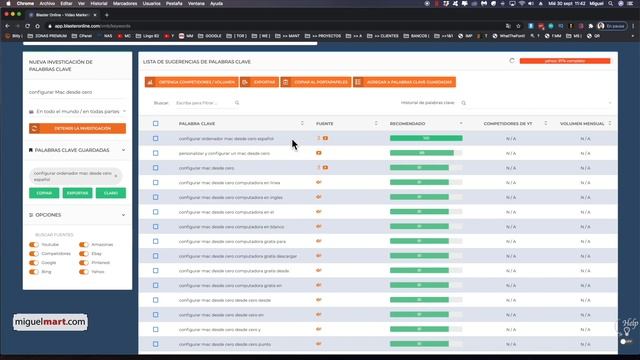
Task: Open 'En todo el mundo / en todas partes' dropdown
Action: click(x=77, y=111)
